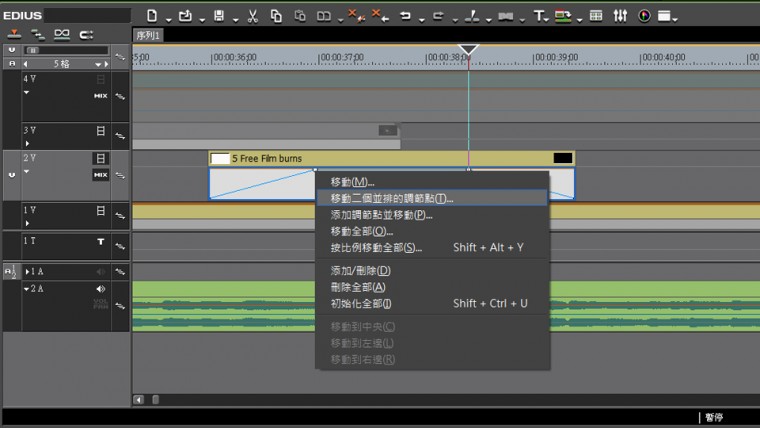Click the Copy icon in toolbar
This screenshot has width=760, height=428.
point(275,16)
